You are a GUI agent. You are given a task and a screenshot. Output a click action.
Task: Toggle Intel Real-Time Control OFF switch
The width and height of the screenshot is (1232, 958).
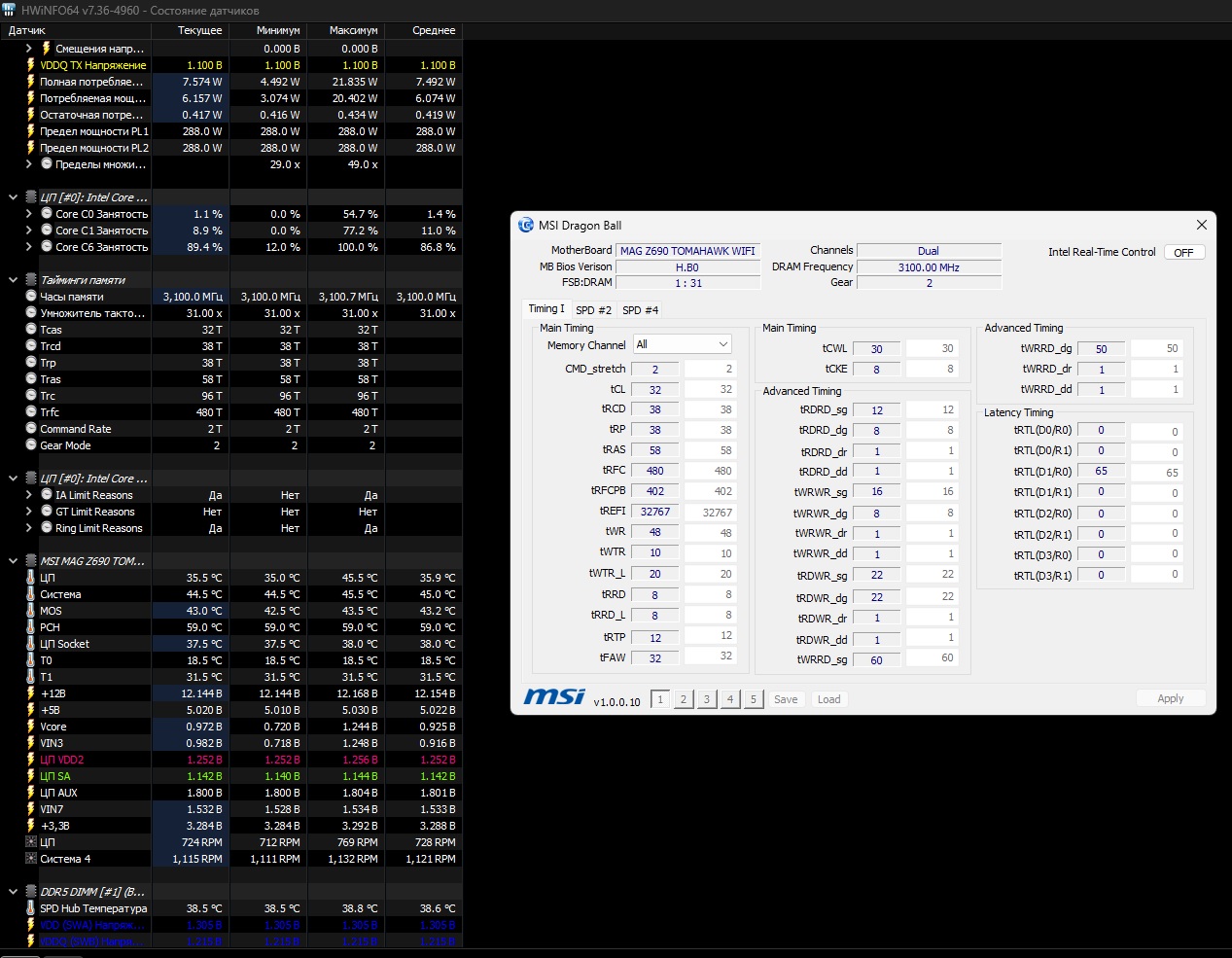click(1184, 252)
